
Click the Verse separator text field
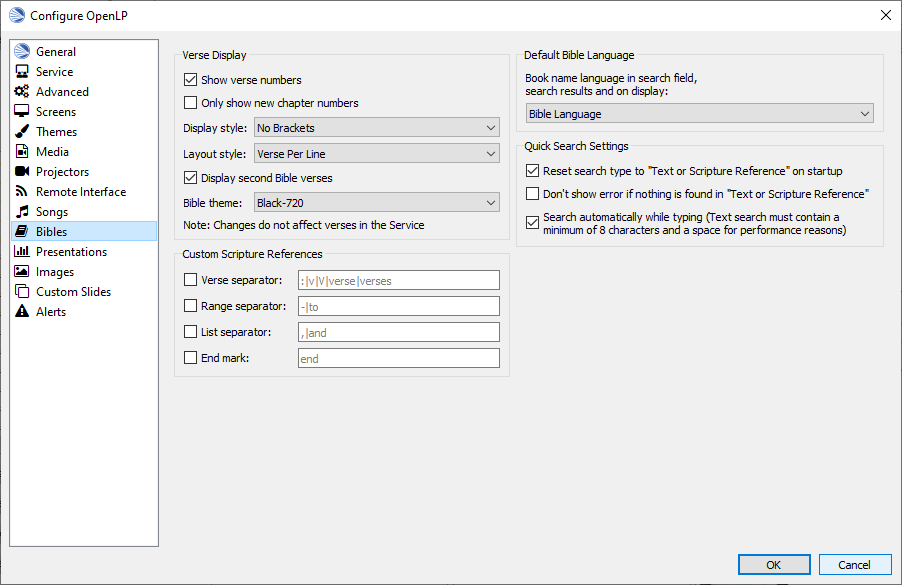(399, 280)
